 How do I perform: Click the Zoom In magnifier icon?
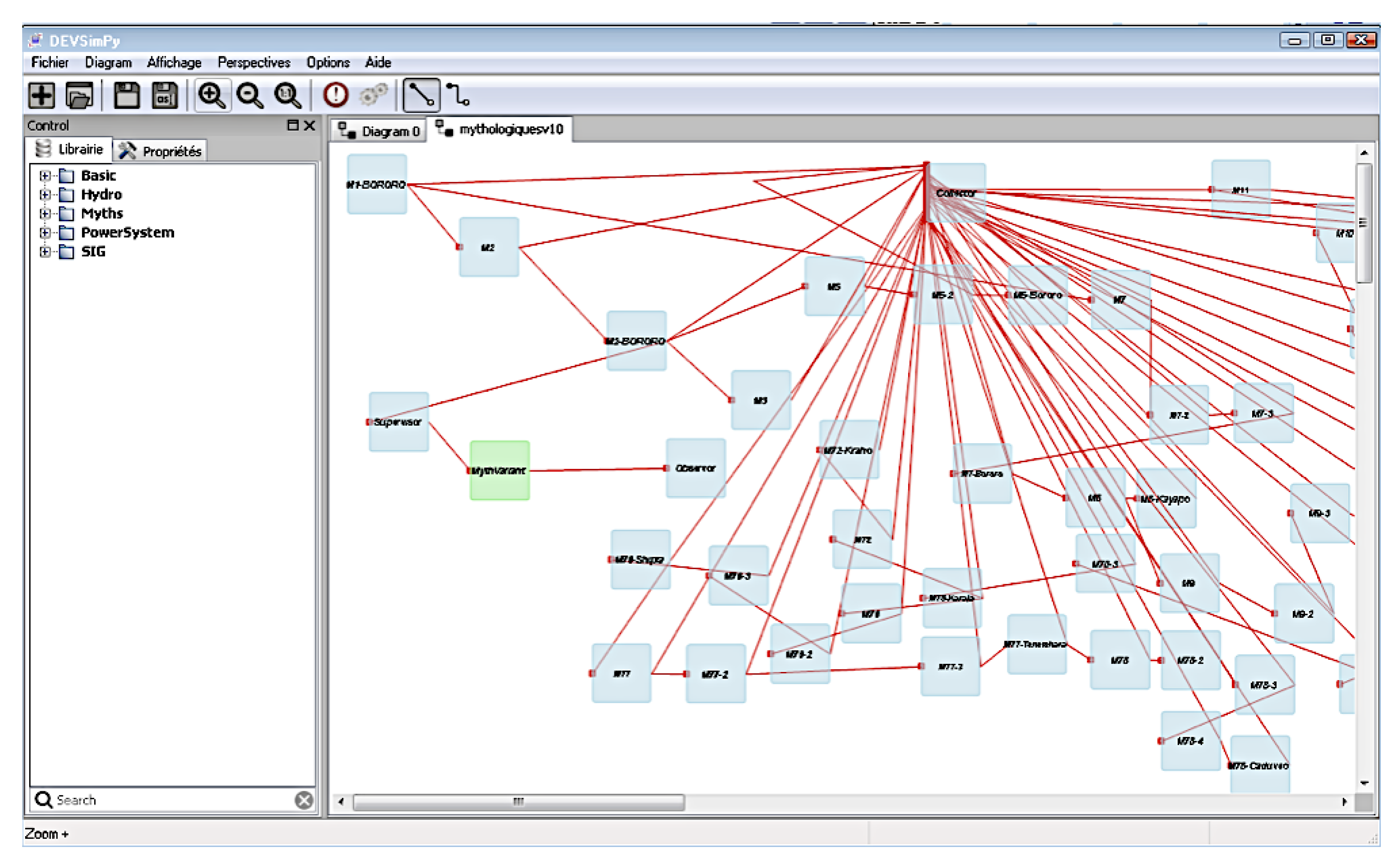[x=212, y=95]
